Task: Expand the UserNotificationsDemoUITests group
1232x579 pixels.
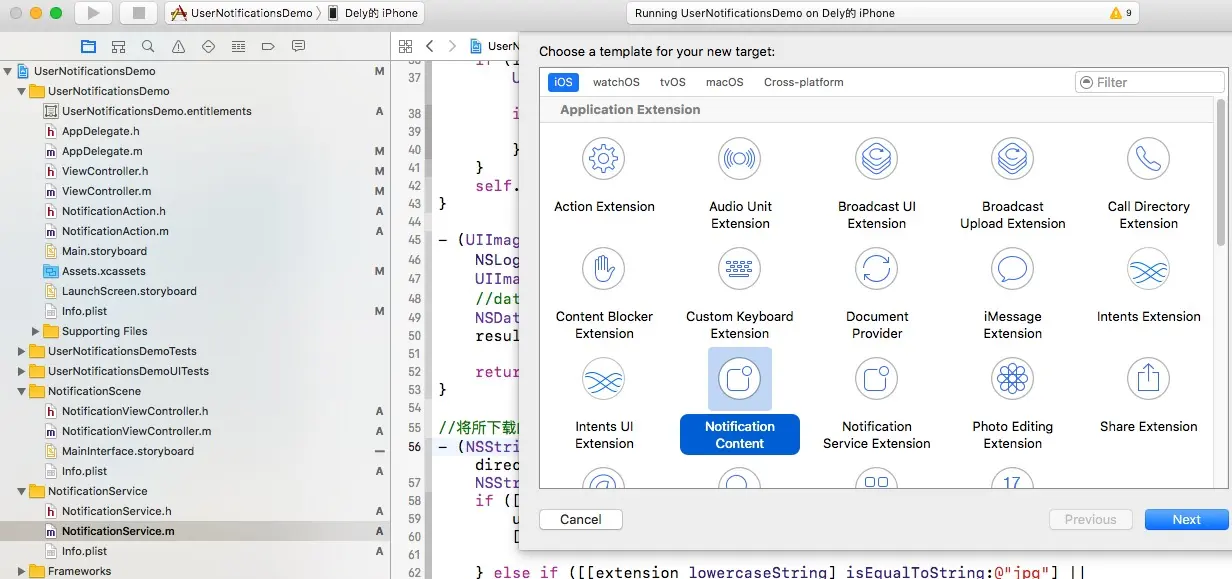Action: (x=22, y=371)
